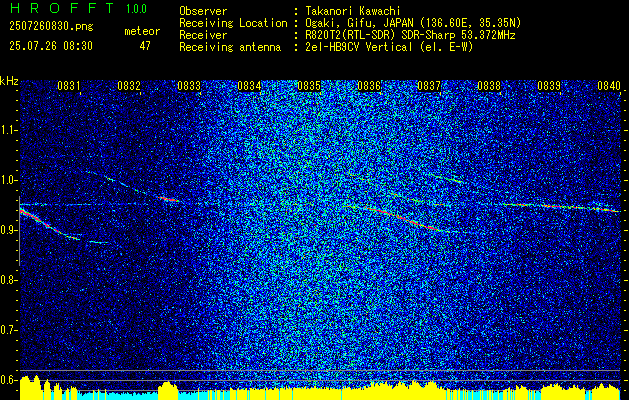
Task: Click the Observer label
Action: click(x=203, y=11)
